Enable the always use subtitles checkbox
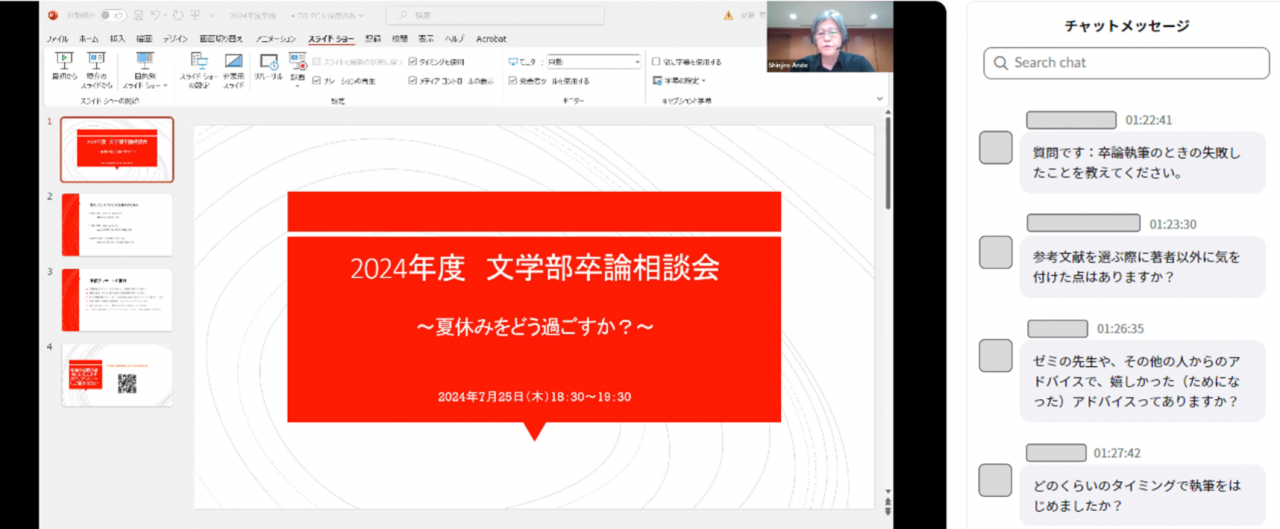This screenshot has height=529, width=1280. point(656,62)
